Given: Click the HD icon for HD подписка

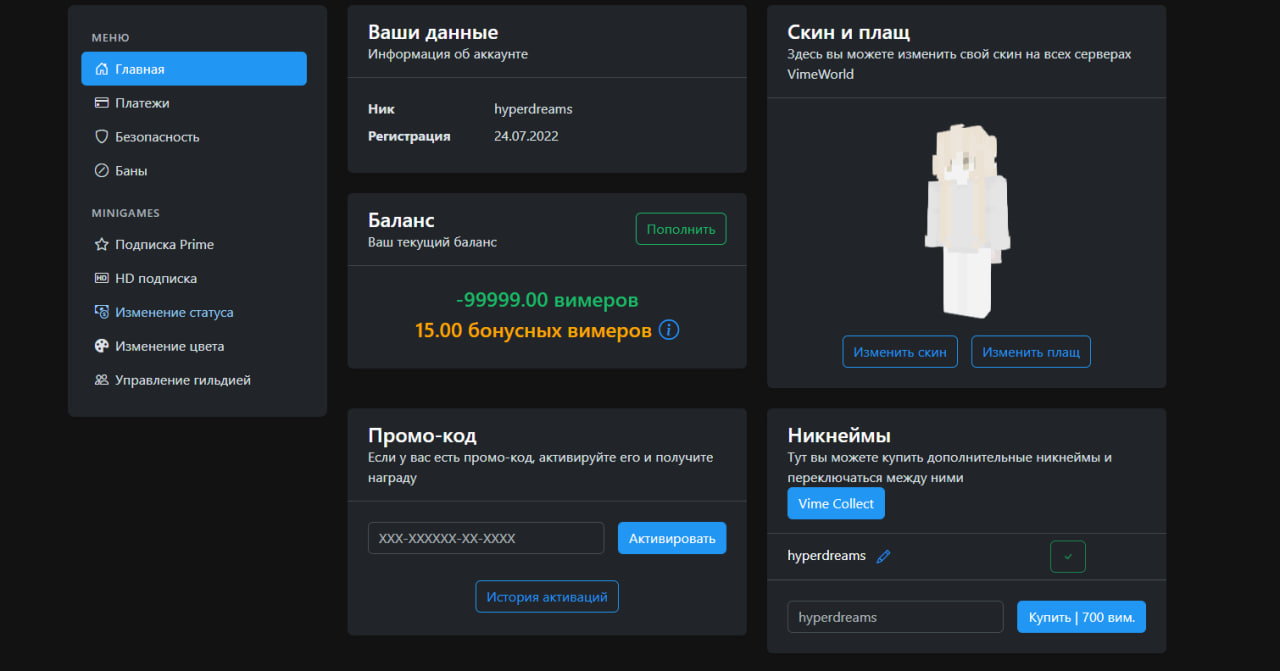Looking at the screenshot, I should coord(101,279).
